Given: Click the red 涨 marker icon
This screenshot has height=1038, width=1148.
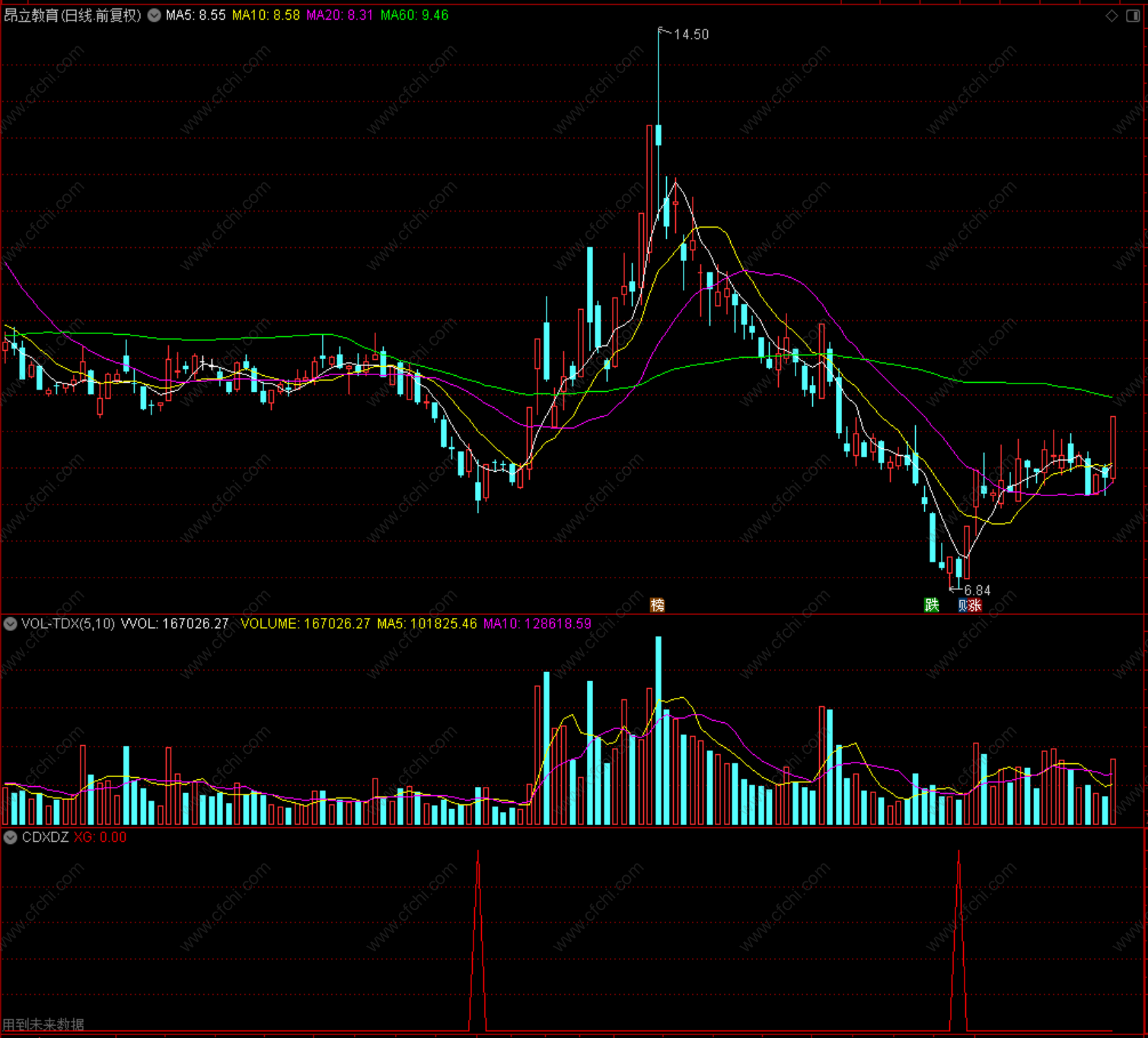Looking at the screenshot, I should (975, 605).
